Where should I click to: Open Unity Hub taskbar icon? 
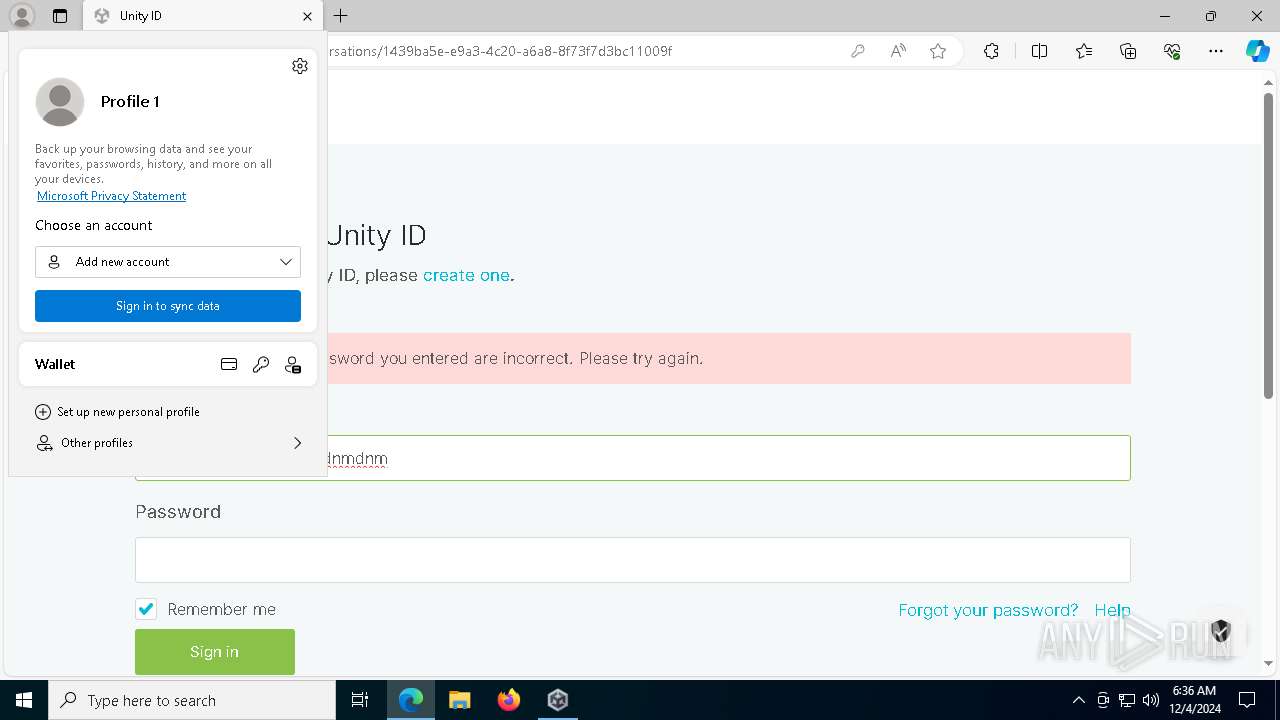pyautogui.click(x=558, y=700)
